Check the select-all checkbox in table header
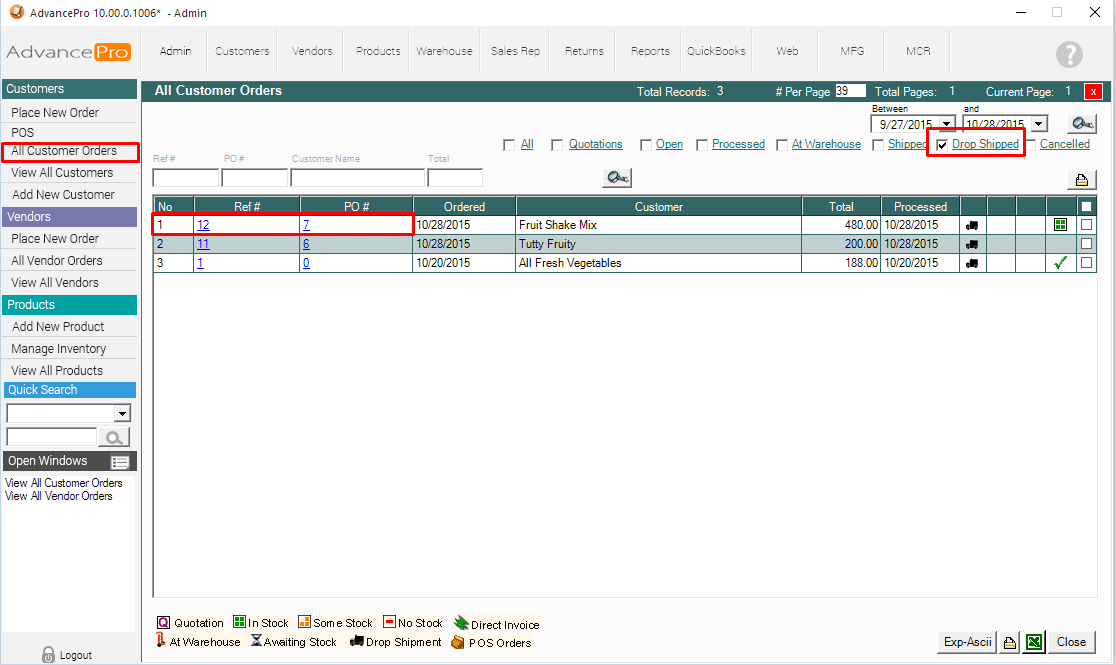 point(1086,207)
